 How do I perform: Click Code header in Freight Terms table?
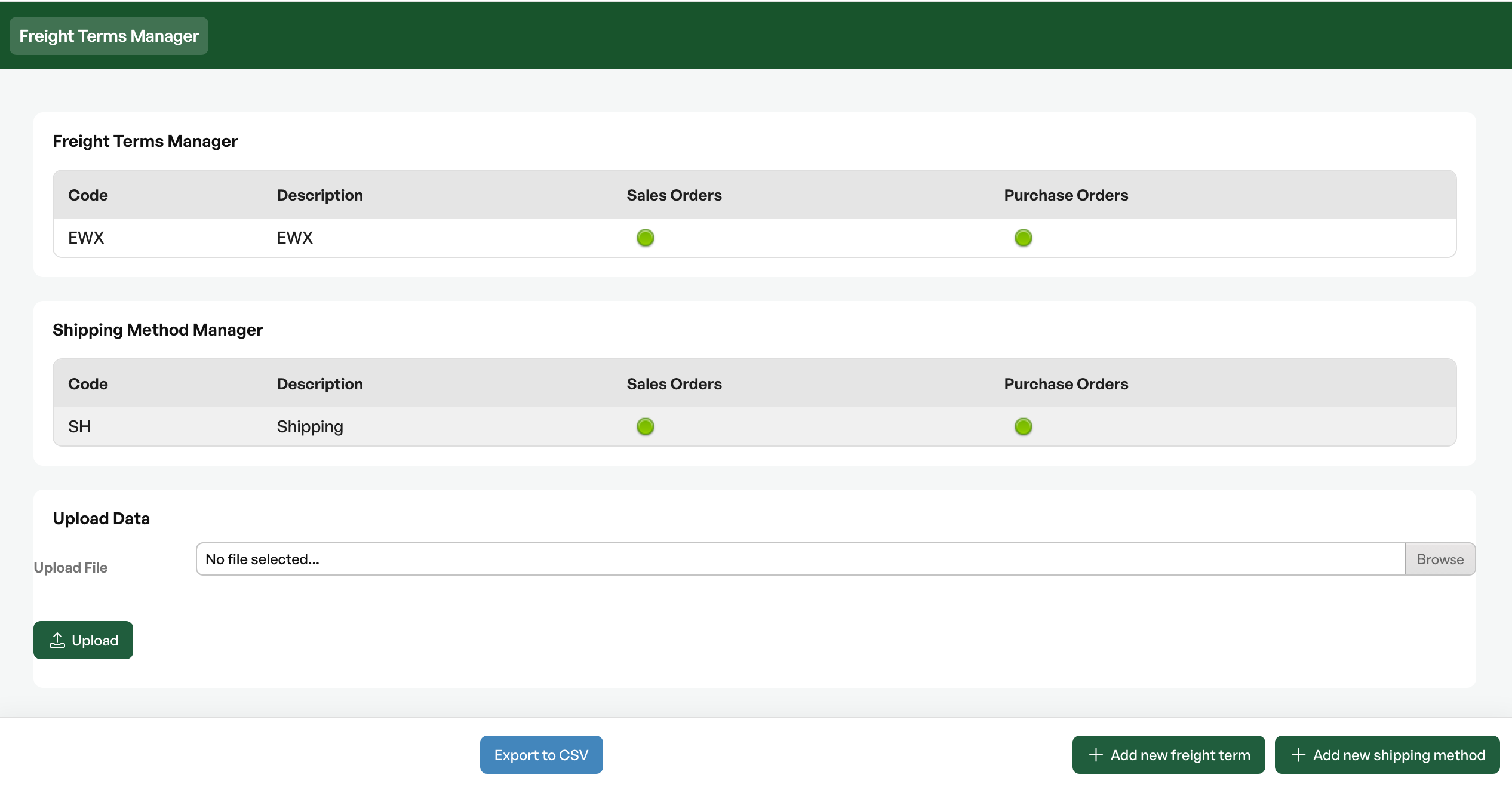(88, 195)
